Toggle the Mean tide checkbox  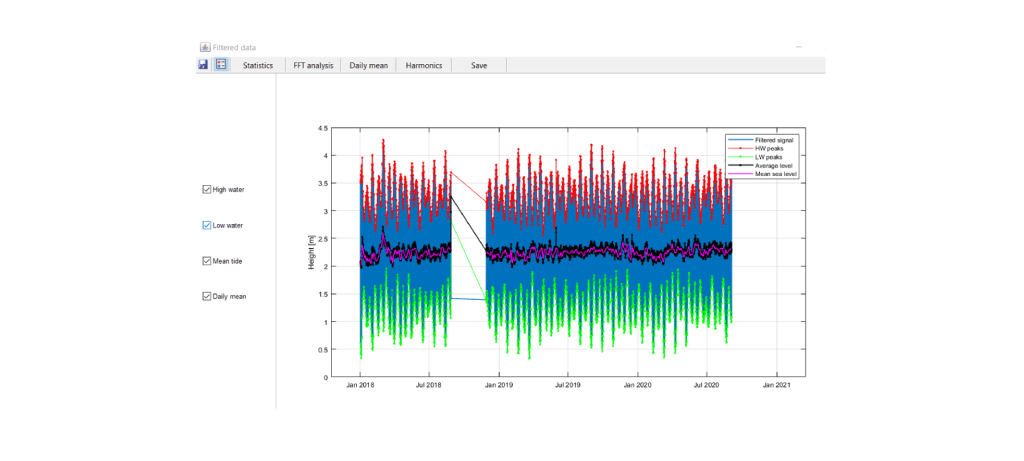(x=207, y=261)
